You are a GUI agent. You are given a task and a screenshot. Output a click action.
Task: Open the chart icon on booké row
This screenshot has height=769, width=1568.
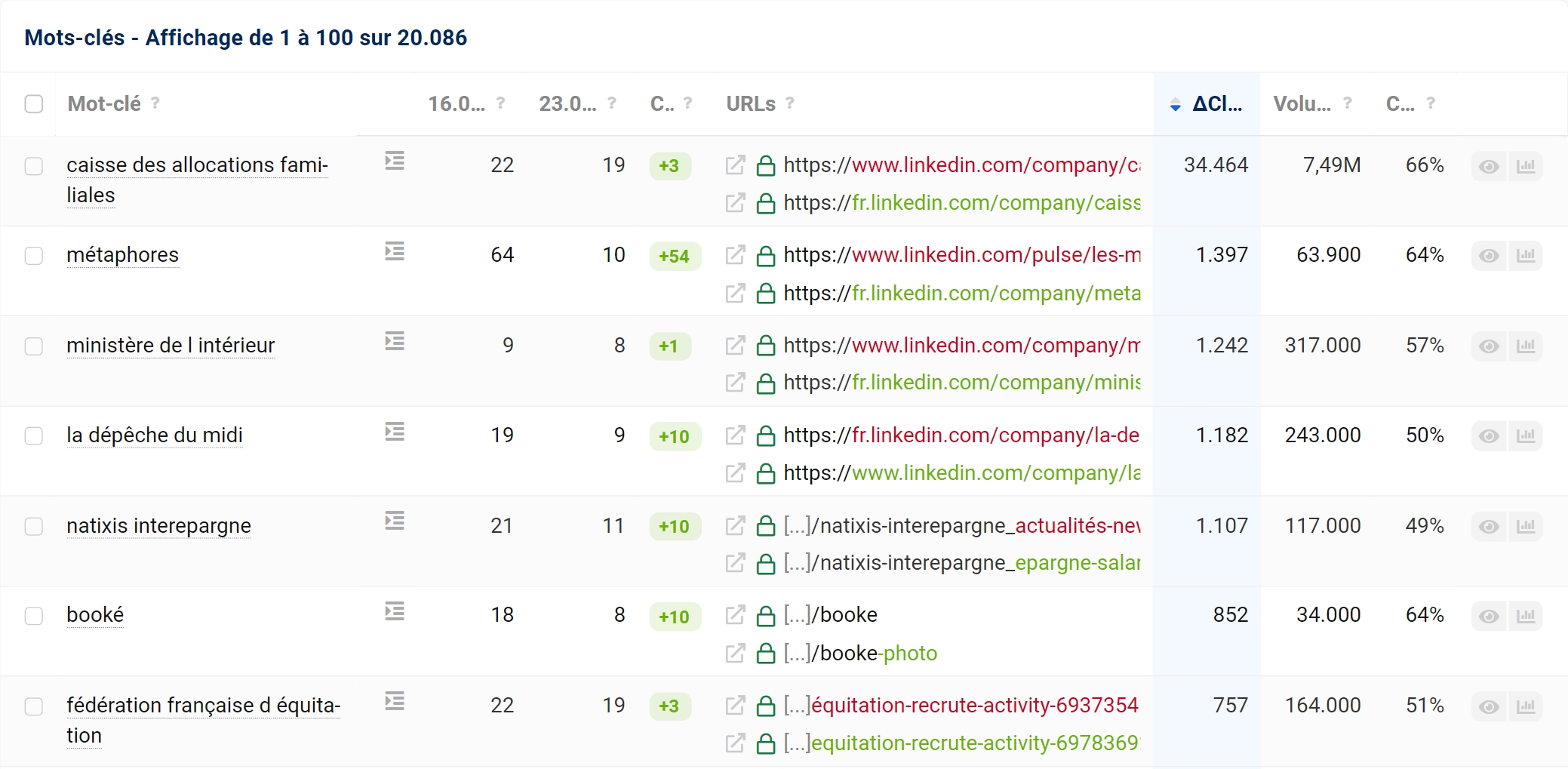coord(1526,617)
